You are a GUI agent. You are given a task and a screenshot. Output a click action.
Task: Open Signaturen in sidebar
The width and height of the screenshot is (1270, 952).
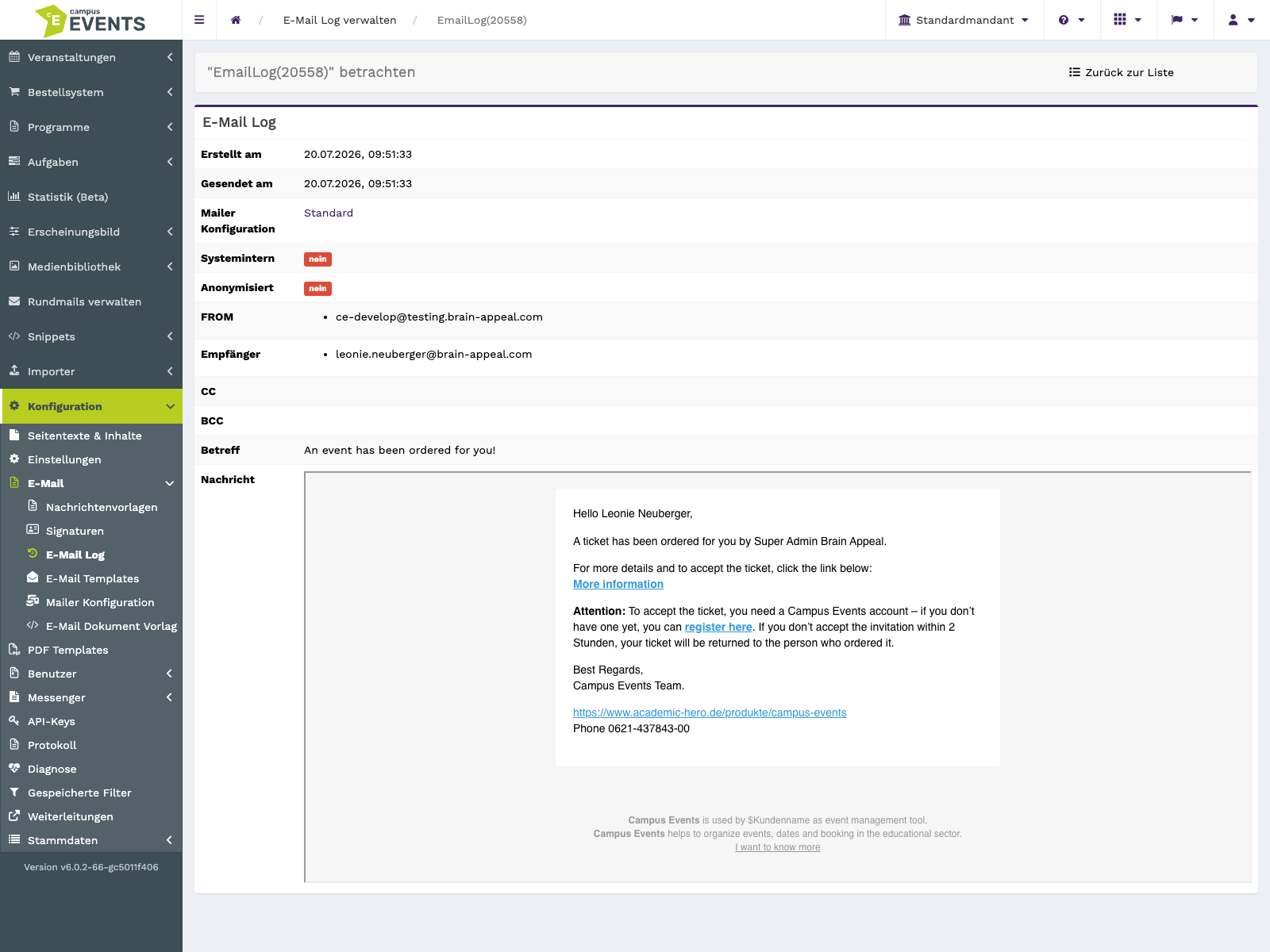[75, 531]
